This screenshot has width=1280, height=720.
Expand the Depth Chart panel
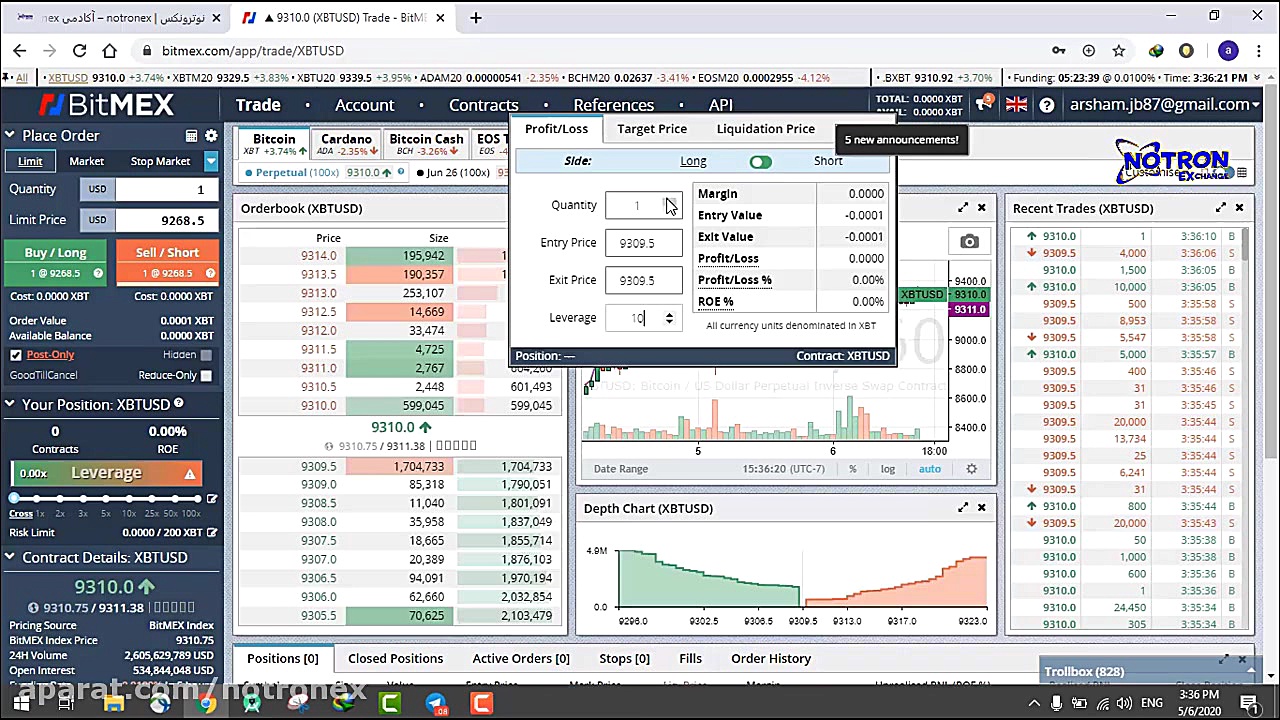pyautogui.click(x=963, y=508)
